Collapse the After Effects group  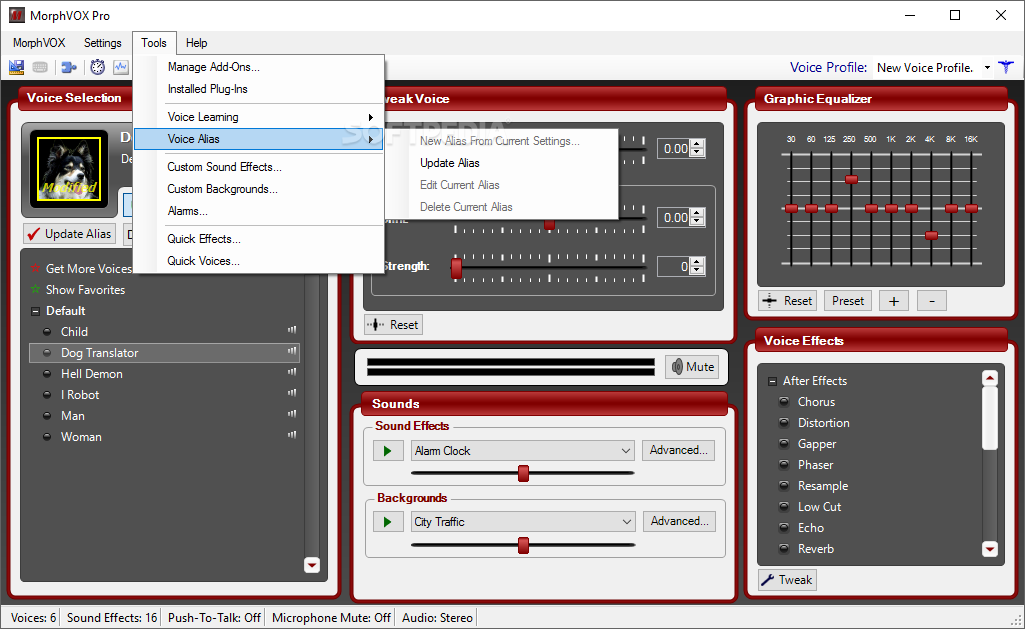click(x=772, y=381)
